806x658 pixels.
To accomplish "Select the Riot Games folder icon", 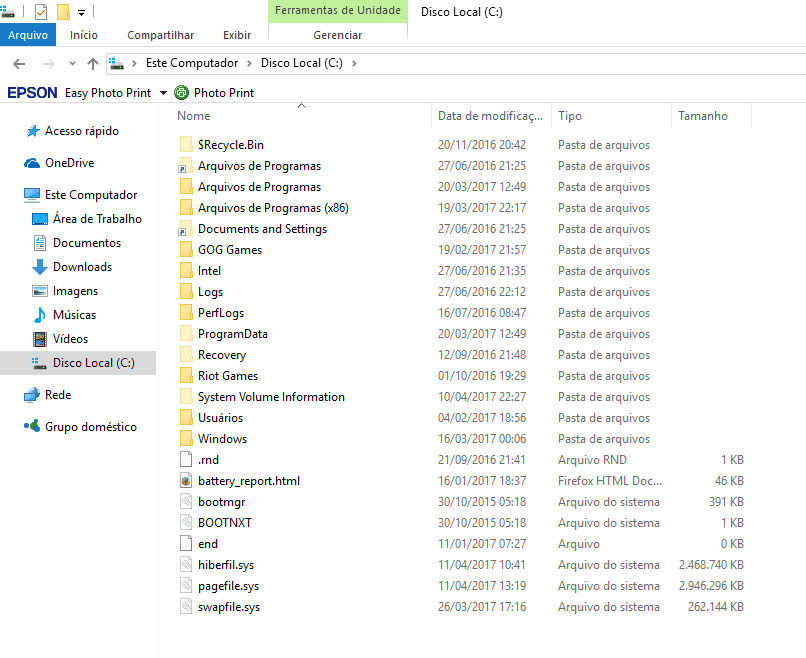I will click(186, 376).
